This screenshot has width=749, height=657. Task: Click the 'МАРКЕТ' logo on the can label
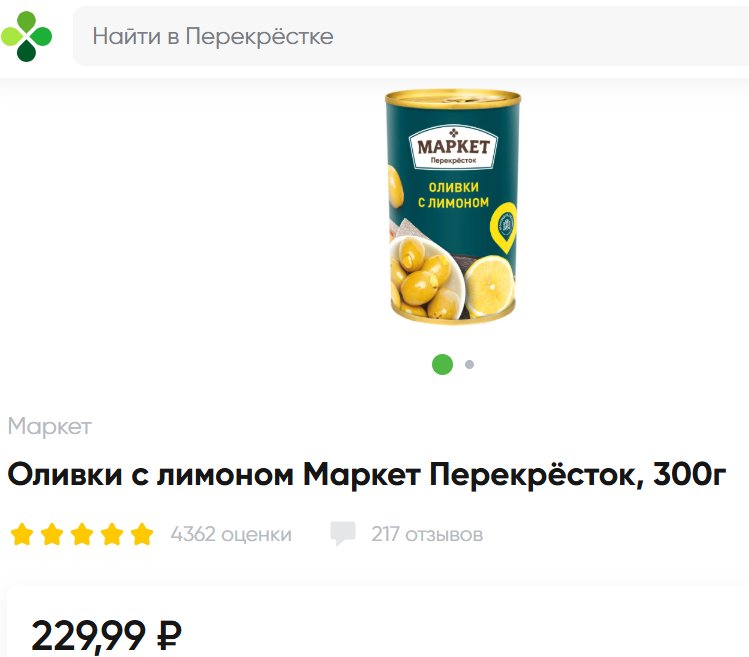pyautogui.click(x=453, y=147)
